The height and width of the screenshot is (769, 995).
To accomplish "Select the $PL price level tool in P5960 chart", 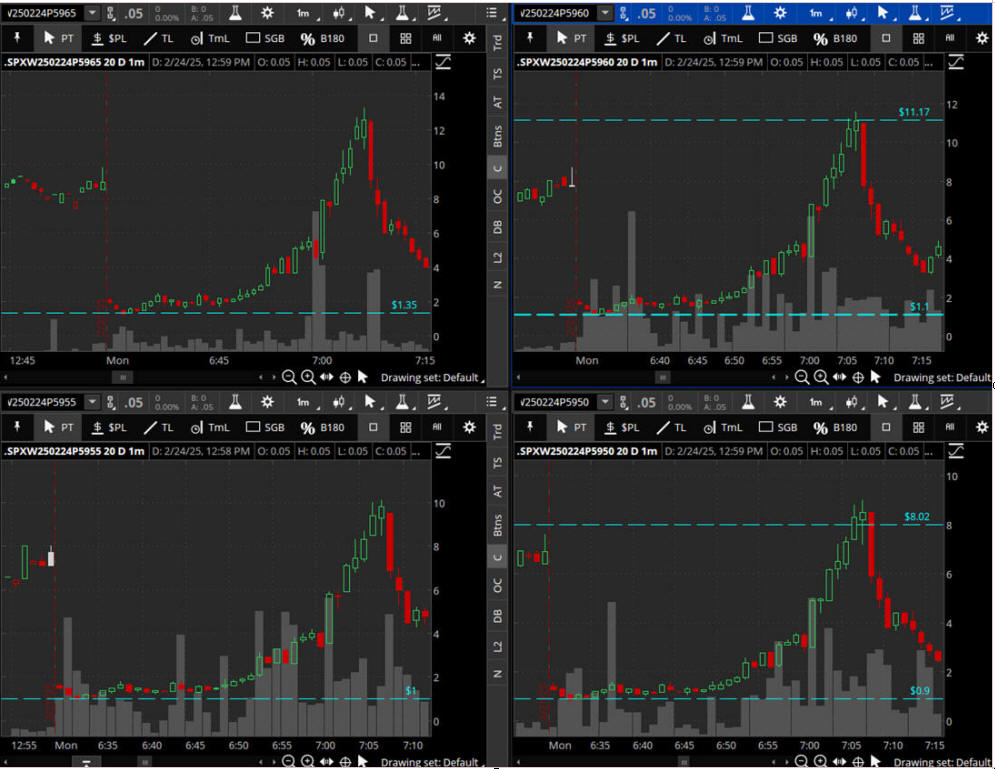I will (x=622, y=38).
